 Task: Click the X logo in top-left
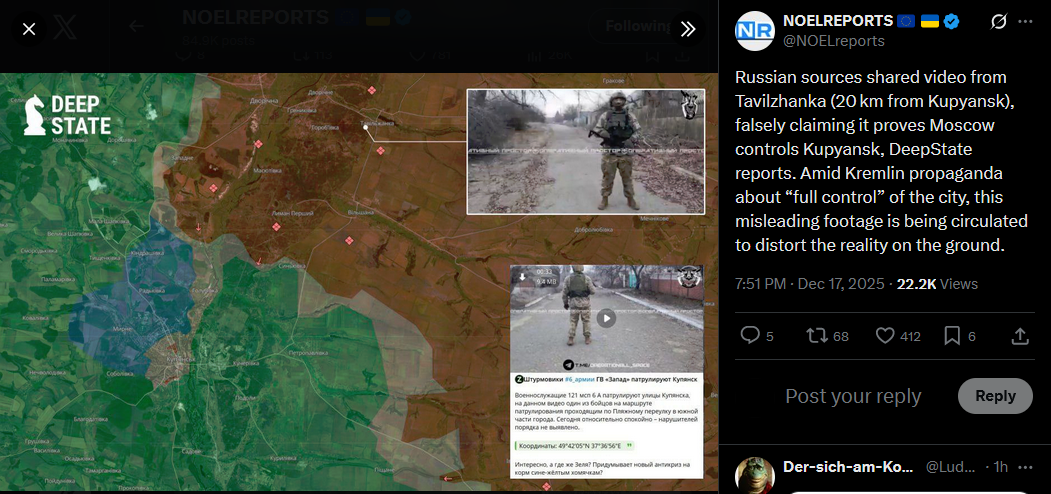(65, 27)
